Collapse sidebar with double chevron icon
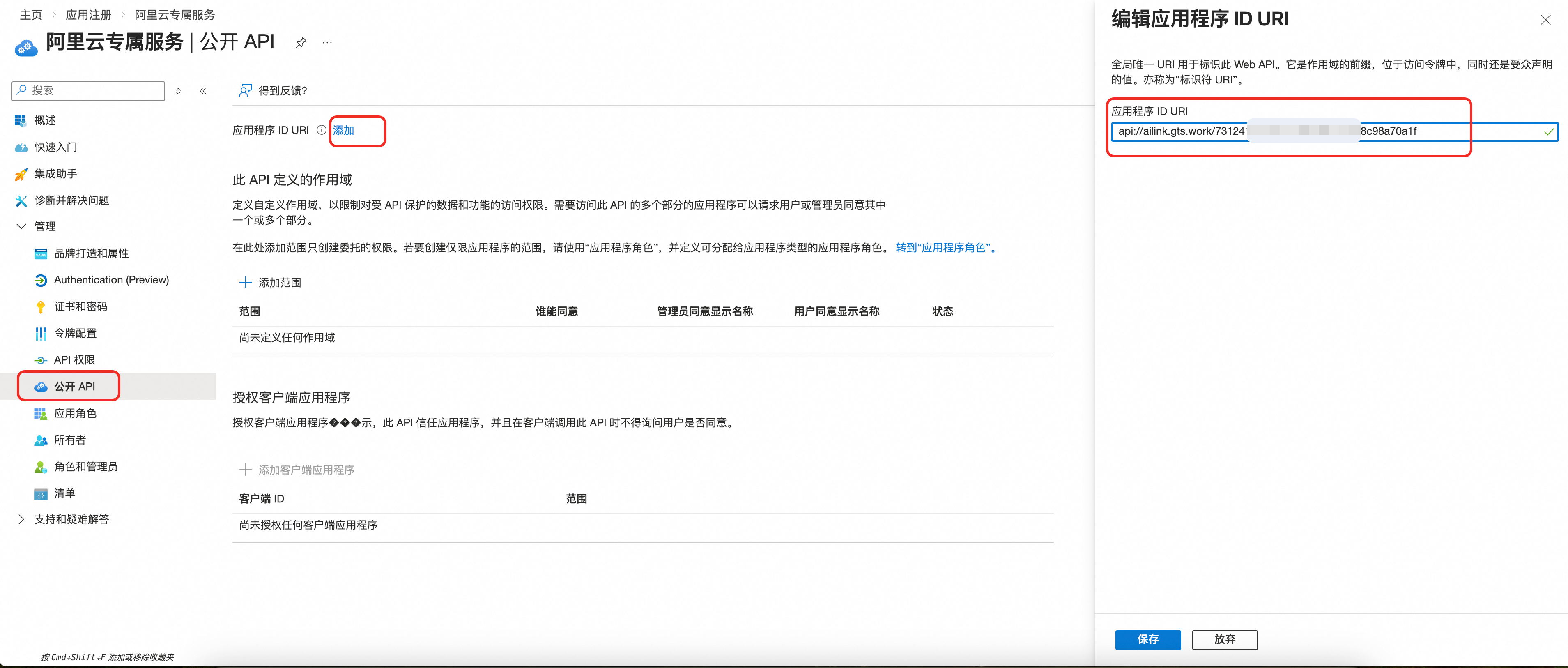 (x=203, y=91)
